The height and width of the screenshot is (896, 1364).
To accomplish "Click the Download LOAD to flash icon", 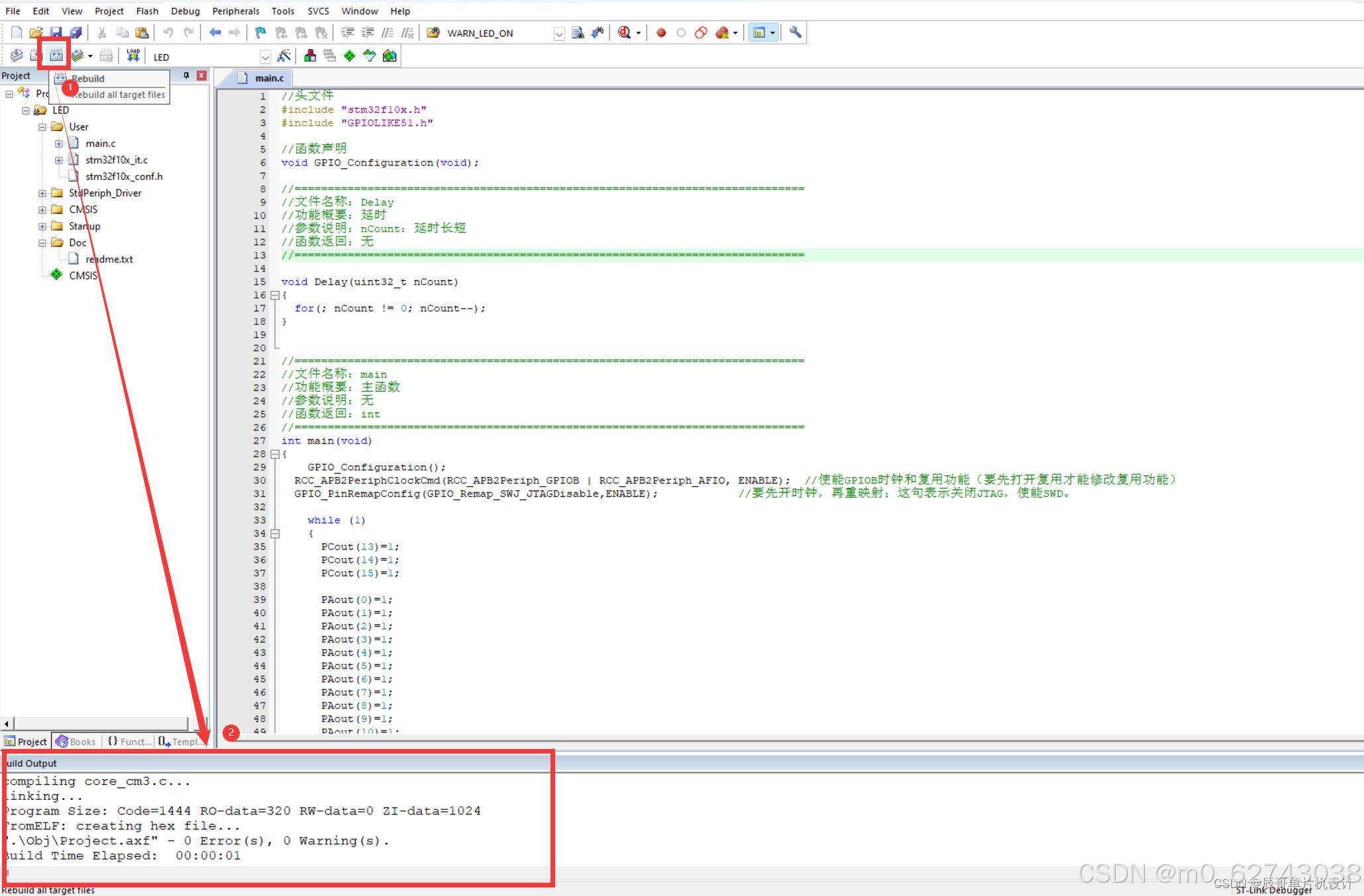I will (133, 56).
